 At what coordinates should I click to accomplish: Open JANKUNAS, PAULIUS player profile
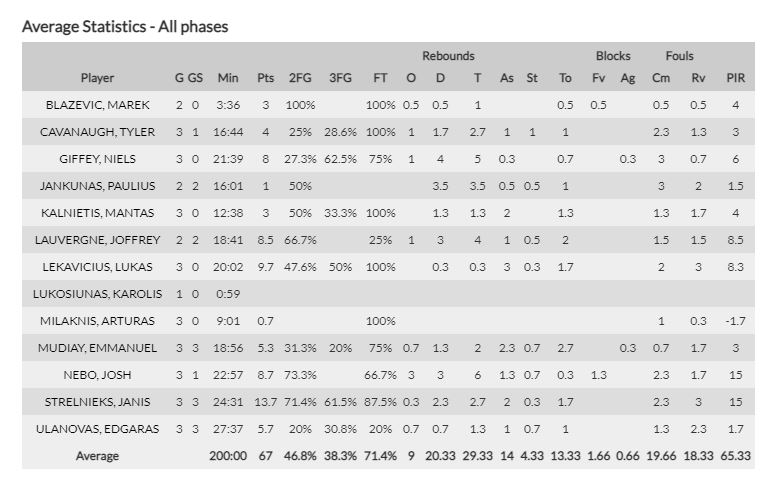pyautogui.click(x=97, y=186)
